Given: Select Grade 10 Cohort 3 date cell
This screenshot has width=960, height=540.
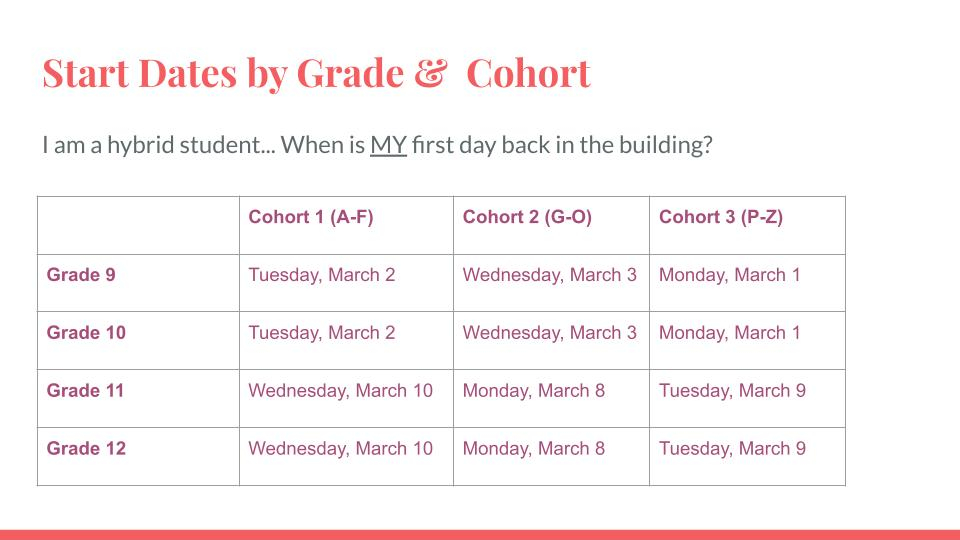Looking at the screenshot, I should pos(730,333).
